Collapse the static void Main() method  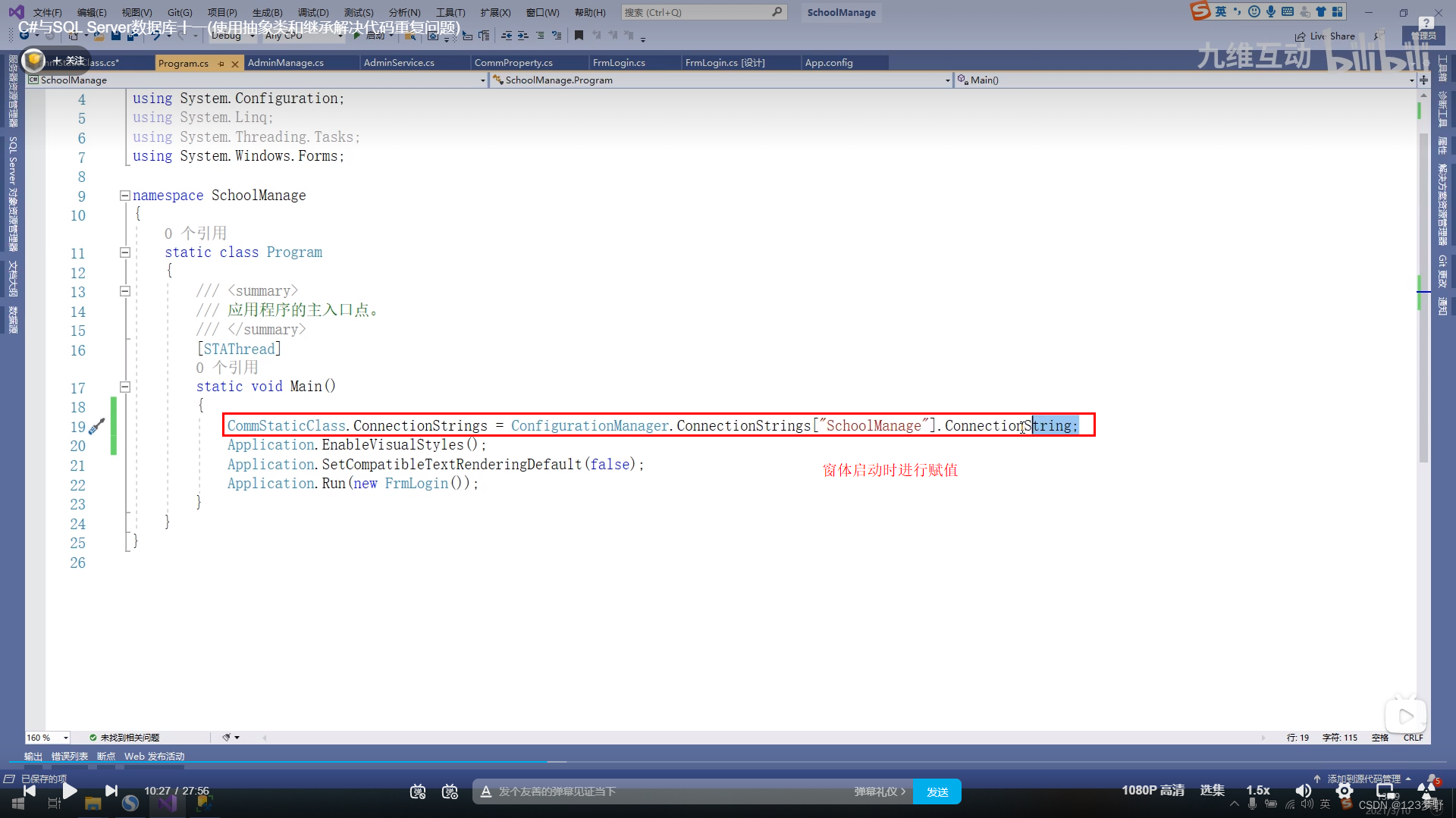[x=125, y=387]
